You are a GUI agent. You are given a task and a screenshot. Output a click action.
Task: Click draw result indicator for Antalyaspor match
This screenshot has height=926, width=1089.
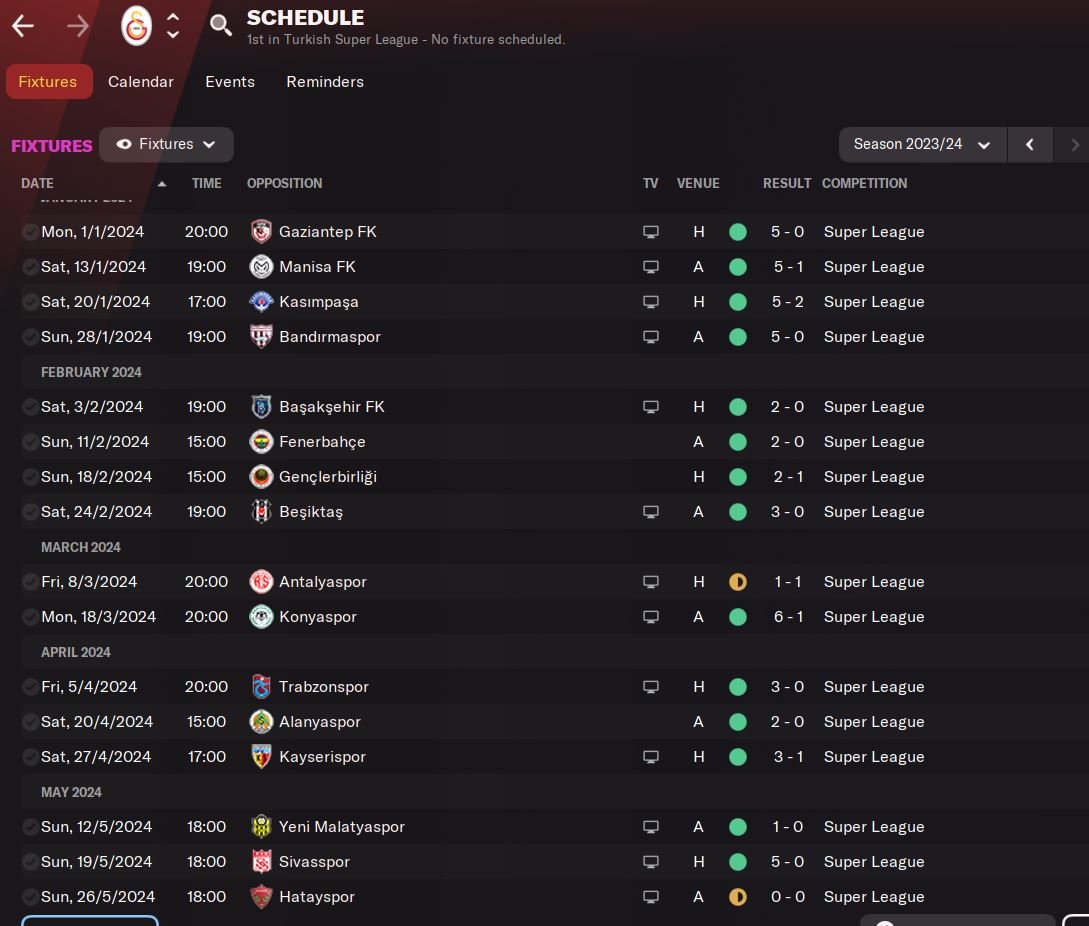(738, 582)
